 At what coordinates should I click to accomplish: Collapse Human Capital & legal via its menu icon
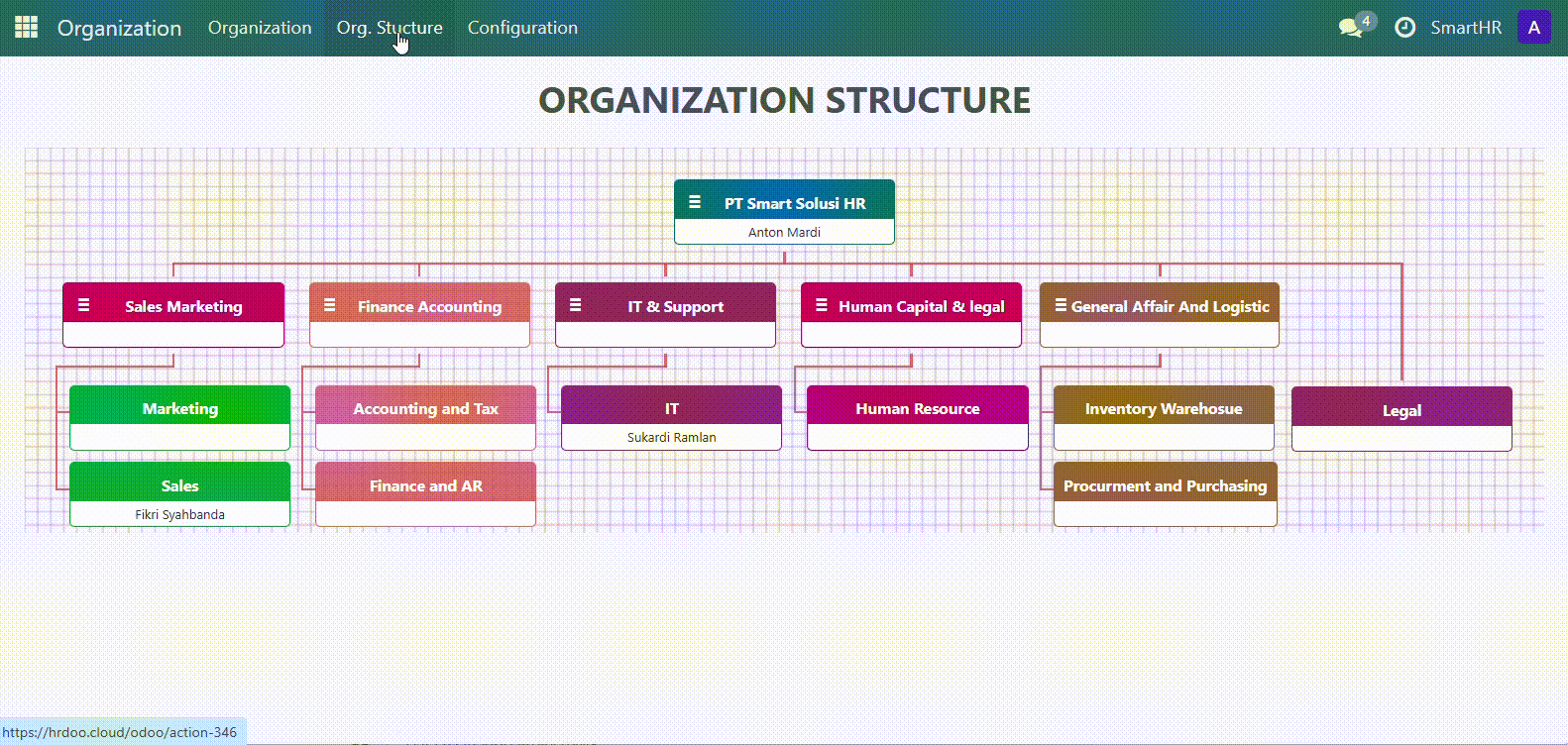click(x=821, y=305)
